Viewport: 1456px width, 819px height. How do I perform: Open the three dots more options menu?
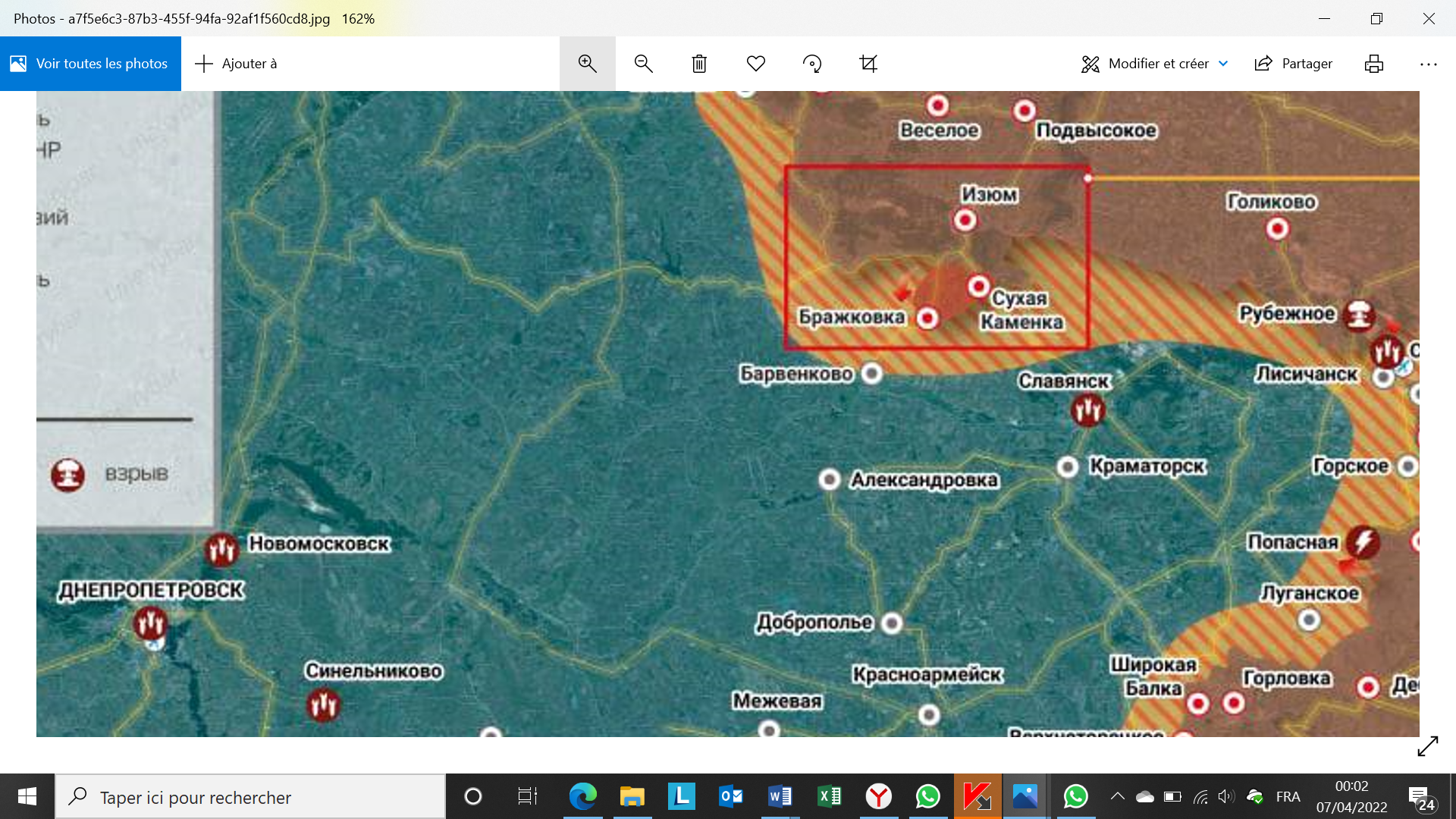pos(1428,64)
